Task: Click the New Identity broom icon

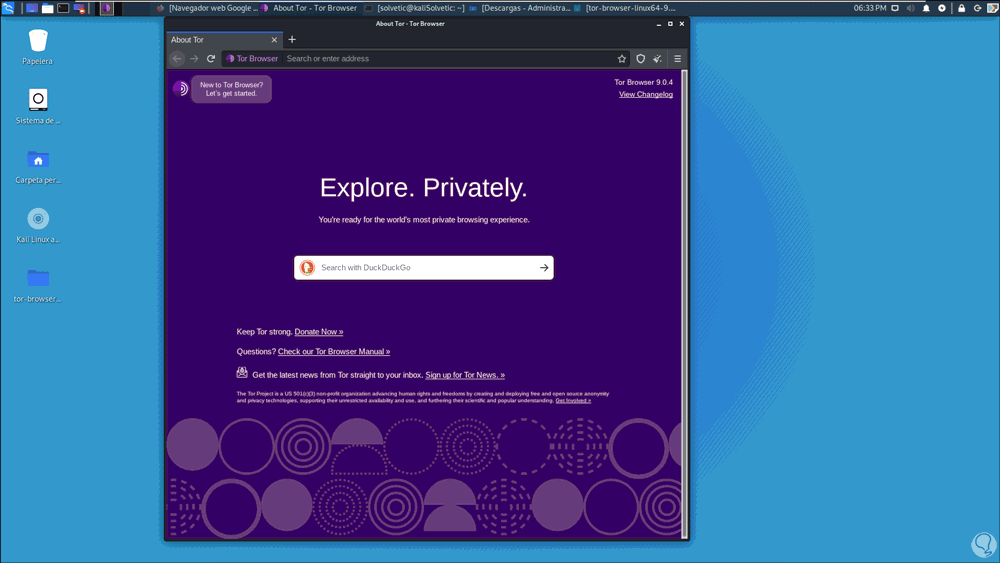Action: tap(658, 59)
